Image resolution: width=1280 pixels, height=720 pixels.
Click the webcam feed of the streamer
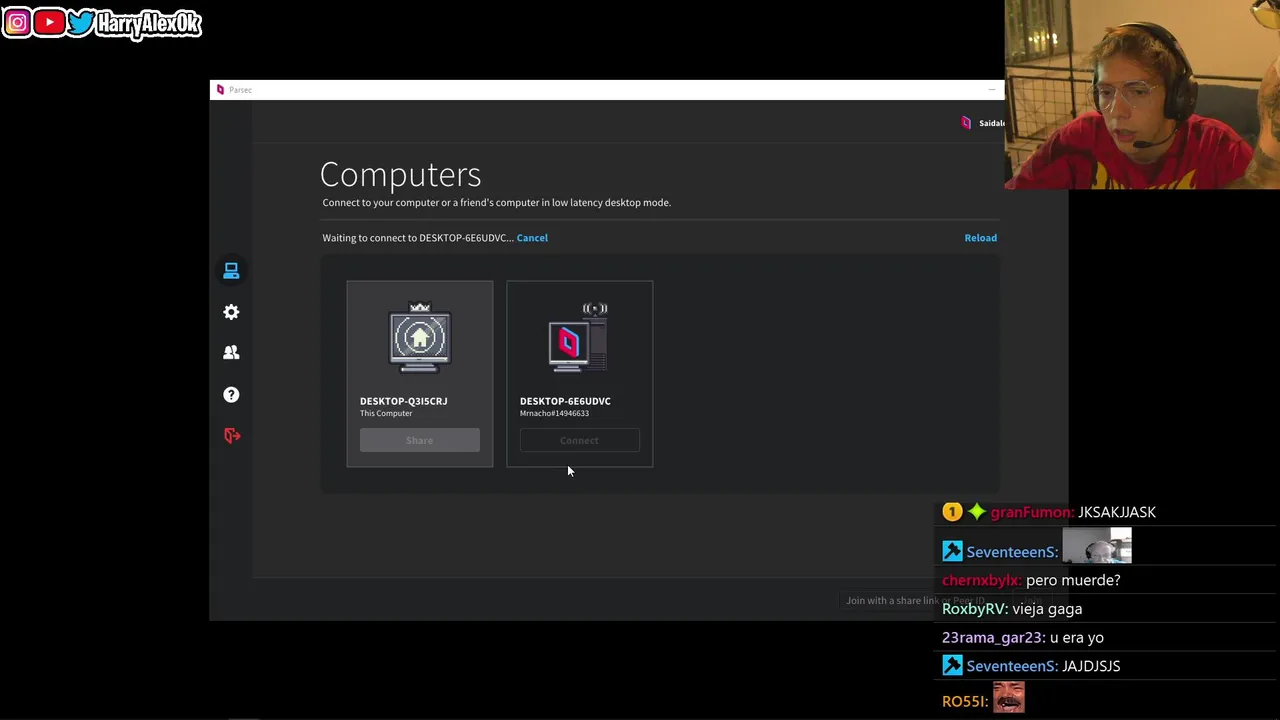(1142, 94)
